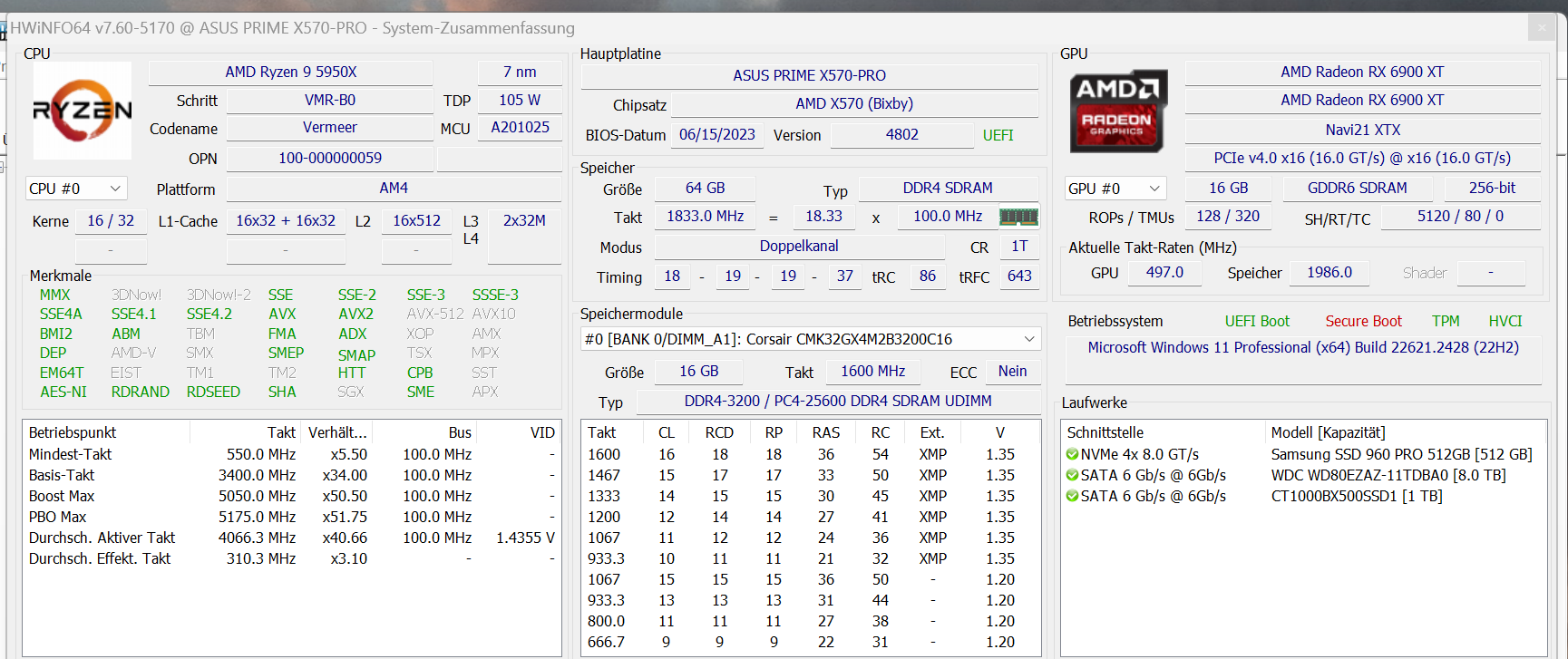Click the NVMe 4x 8.0 GT/s status icon

coord(1073,455)
